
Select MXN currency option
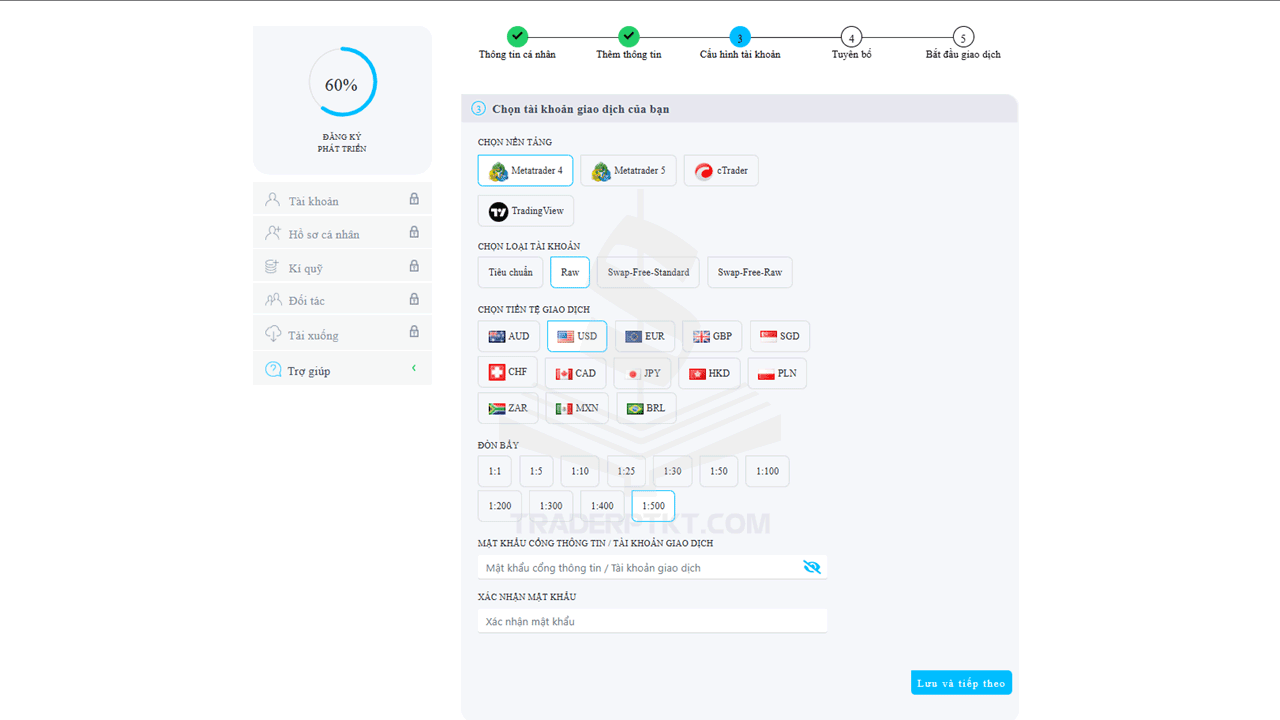577,408
